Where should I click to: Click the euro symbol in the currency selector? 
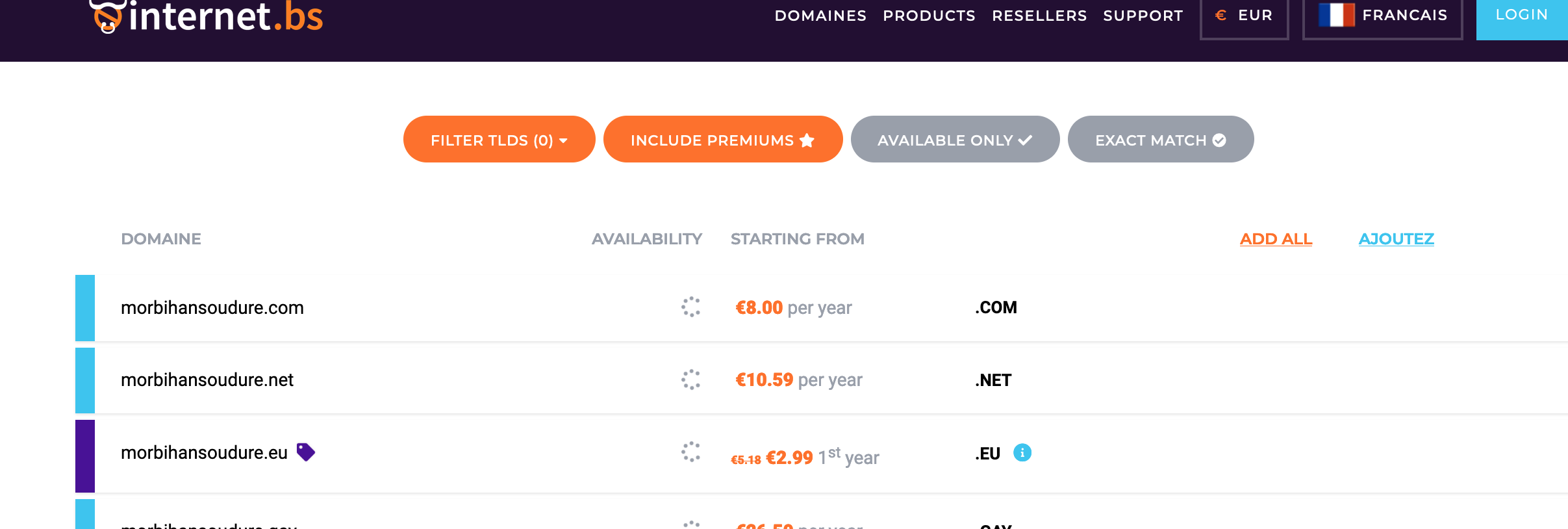click(x=1220, y=15)
